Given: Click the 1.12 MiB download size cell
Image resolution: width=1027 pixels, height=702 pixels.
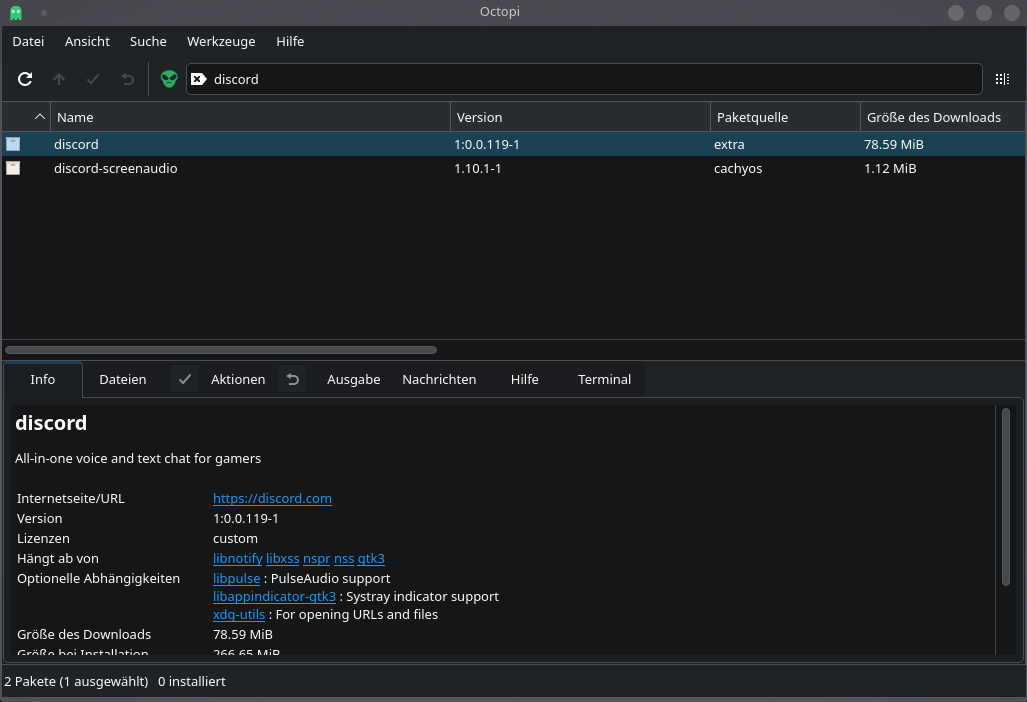Looking at the screenshot, I should pyautogui.click(x=890, y=168).
